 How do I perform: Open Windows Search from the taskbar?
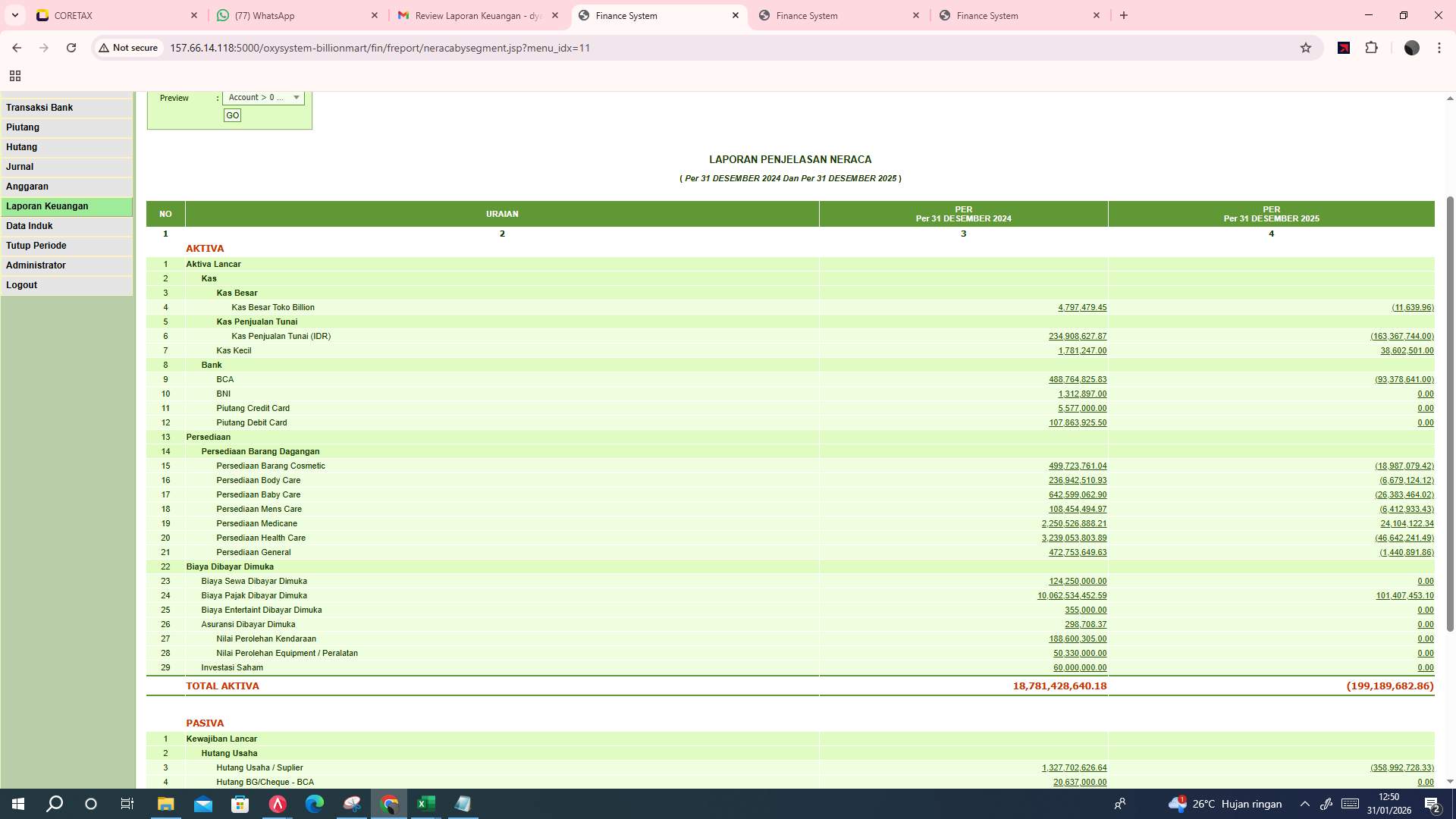[x=53, y=804]
